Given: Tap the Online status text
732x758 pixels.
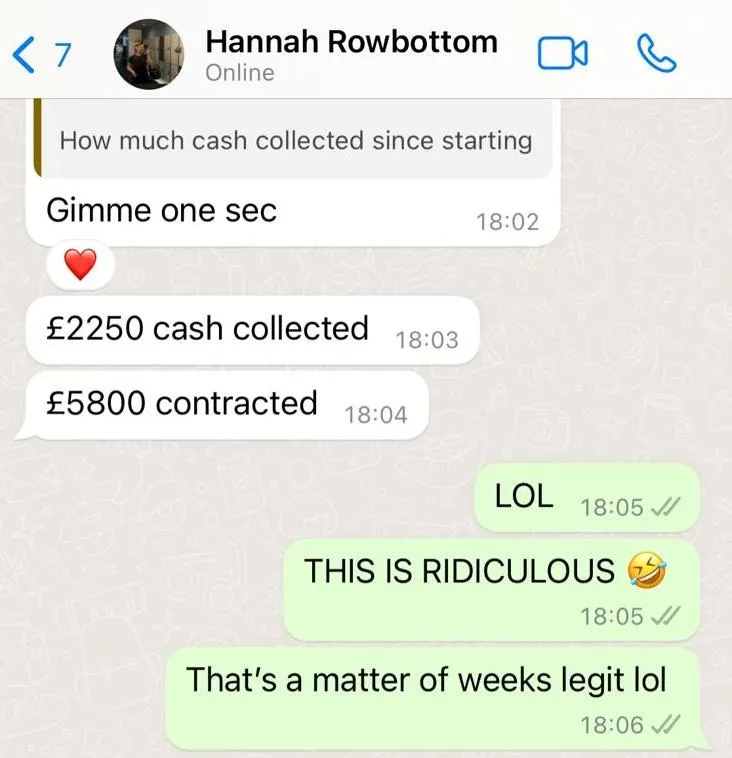Looking at the screenshot, I should 240,73.
